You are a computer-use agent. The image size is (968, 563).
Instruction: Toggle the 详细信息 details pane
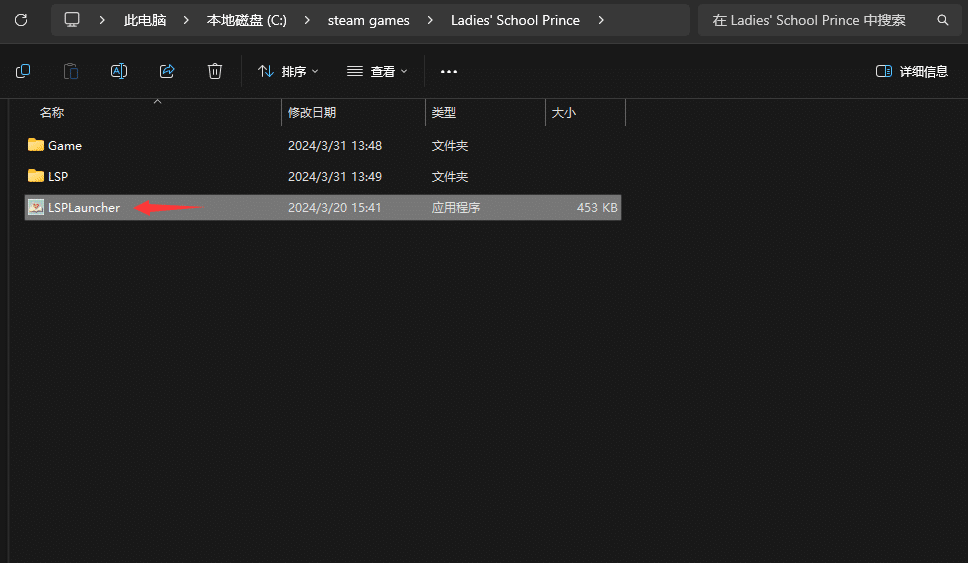(x=912, y=72)
